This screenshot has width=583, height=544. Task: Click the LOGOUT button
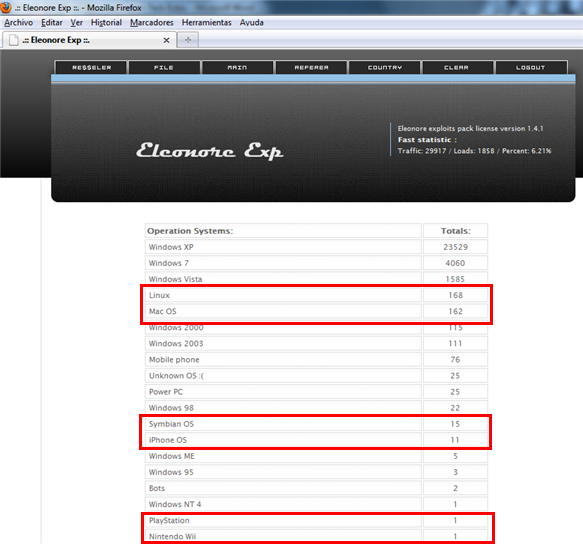click(531, 67)
